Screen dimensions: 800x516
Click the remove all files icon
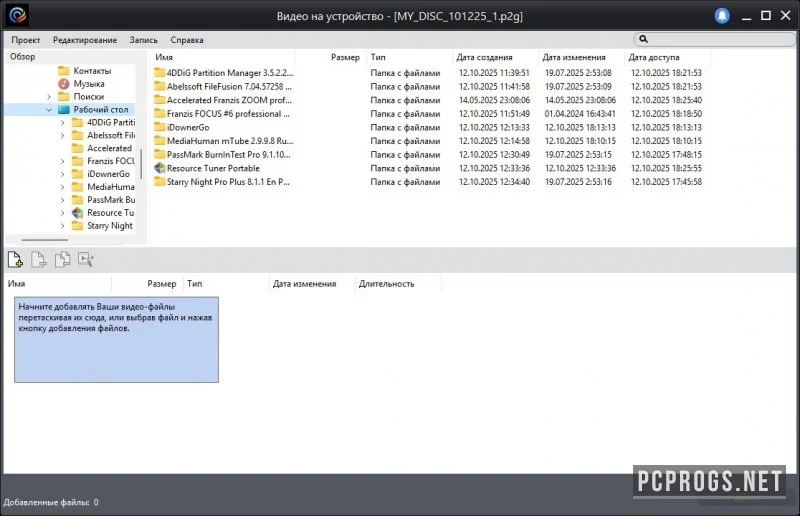(62, 260)
